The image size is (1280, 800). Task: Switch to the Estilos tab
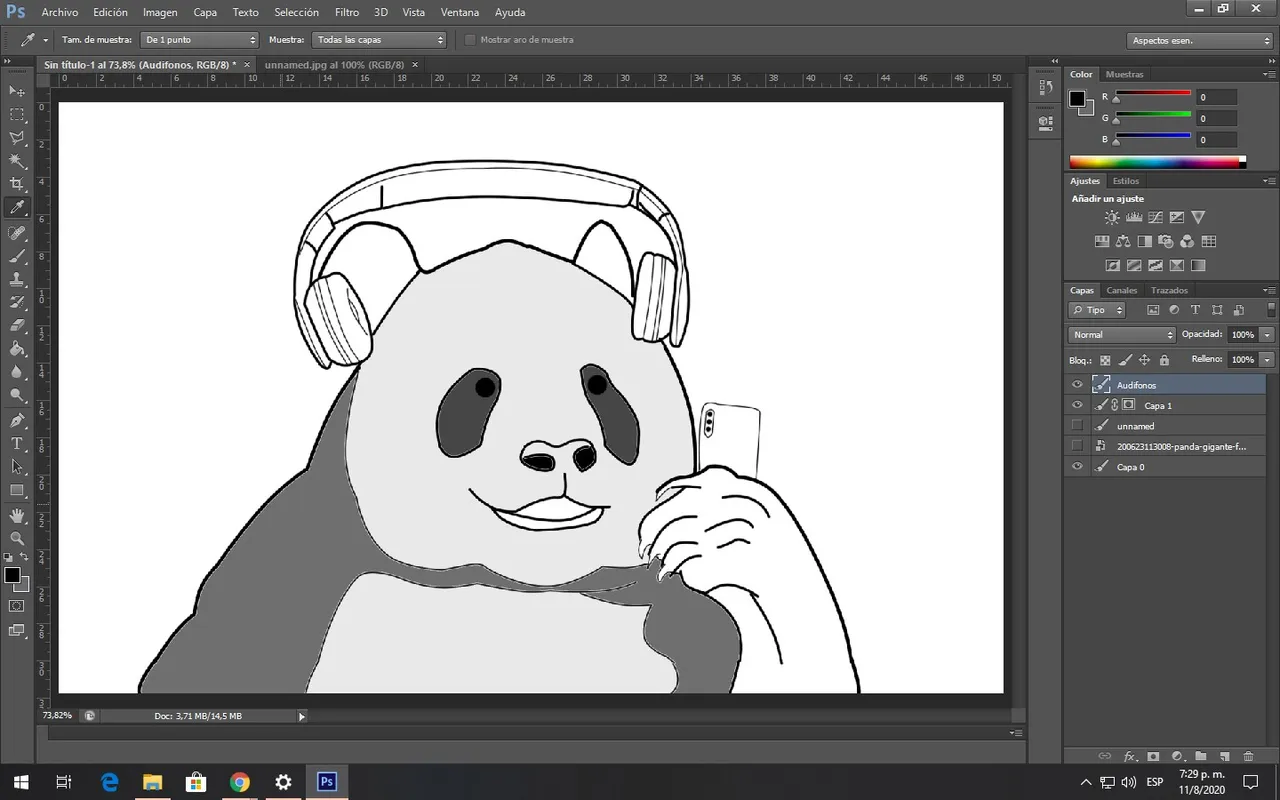(1126, 181)
